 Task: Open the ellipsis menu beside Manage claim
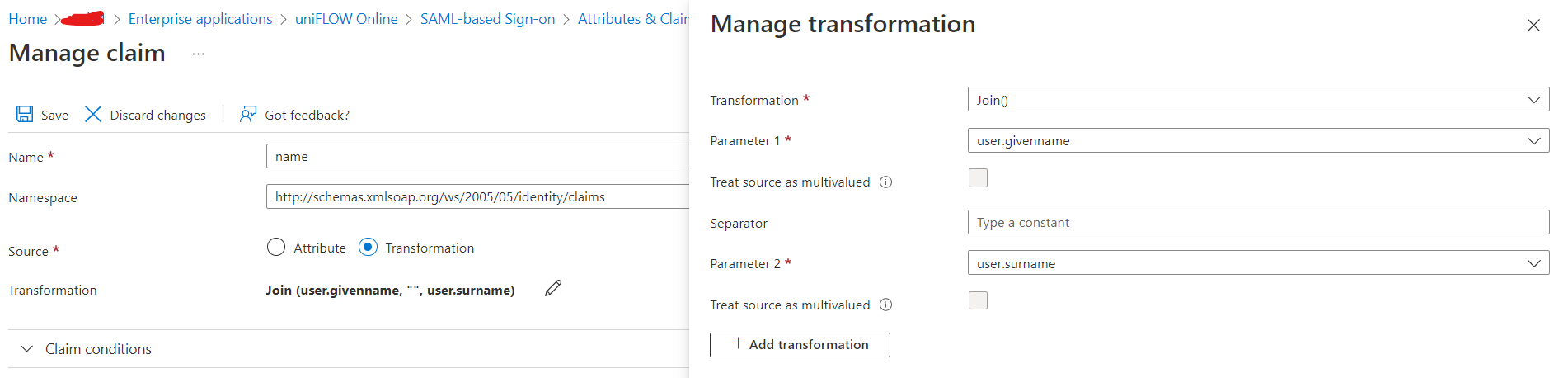pos(198,54)
